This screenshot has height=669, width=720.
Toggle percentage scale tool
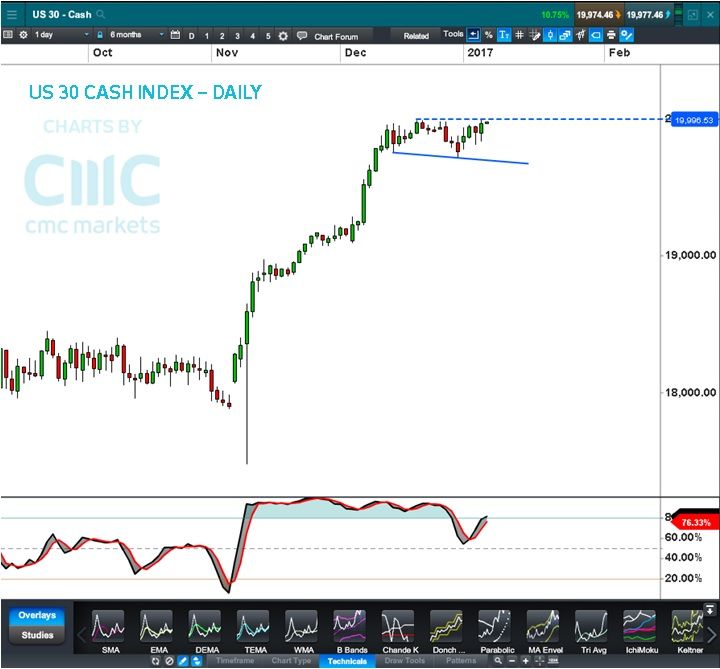489,34
